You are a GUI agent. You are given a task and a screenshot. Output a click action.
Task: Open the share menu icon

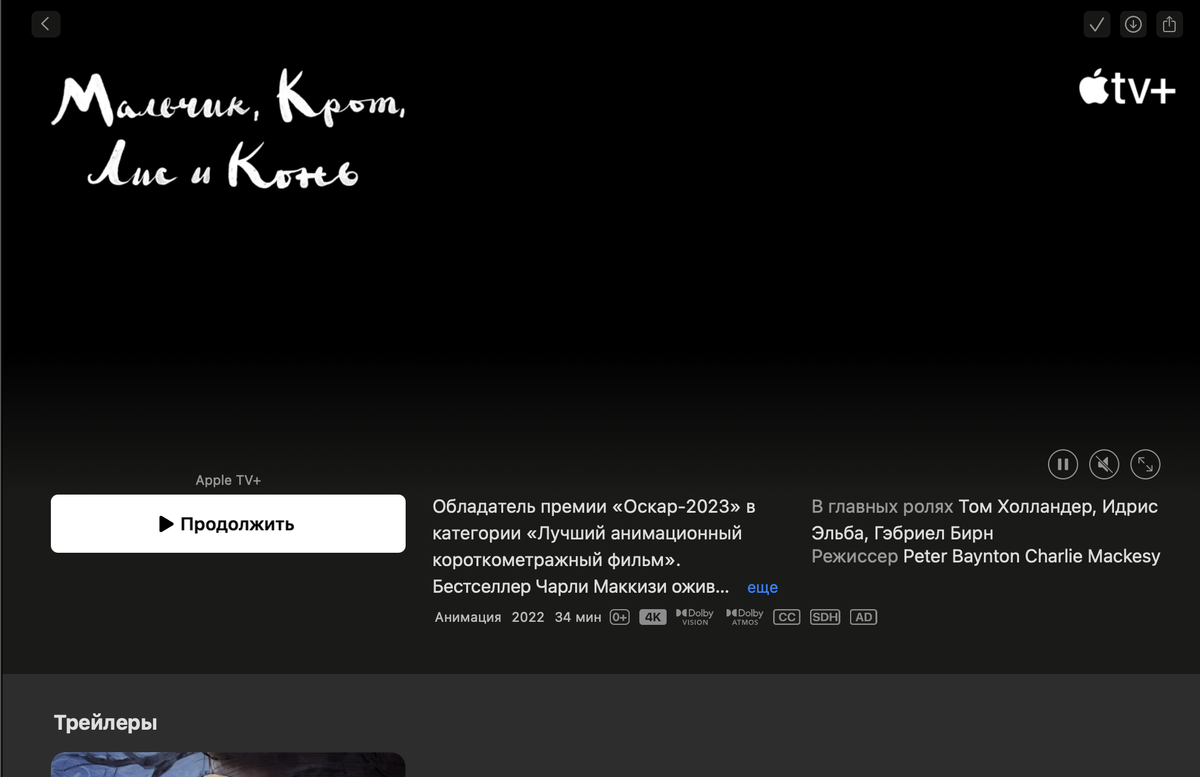click(1169, 25)
